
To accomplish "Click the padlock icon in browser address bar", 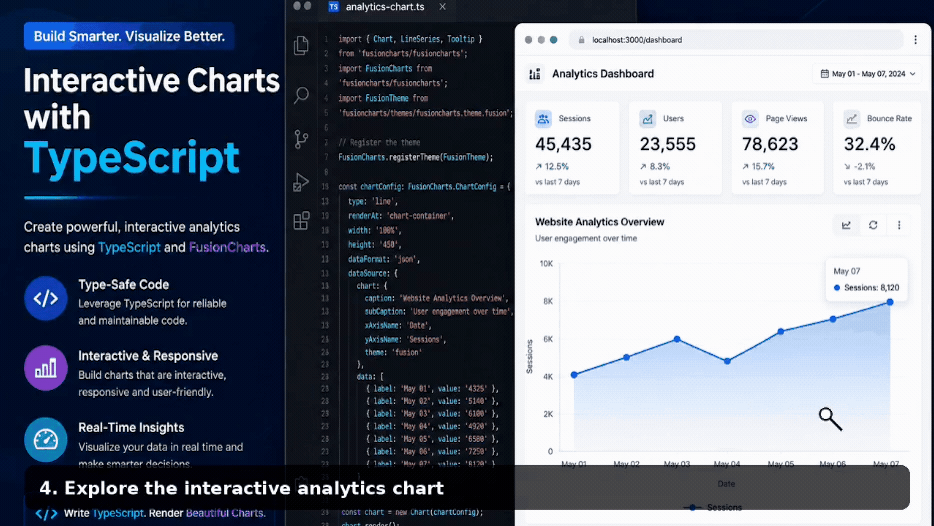I will pos(581,40).
